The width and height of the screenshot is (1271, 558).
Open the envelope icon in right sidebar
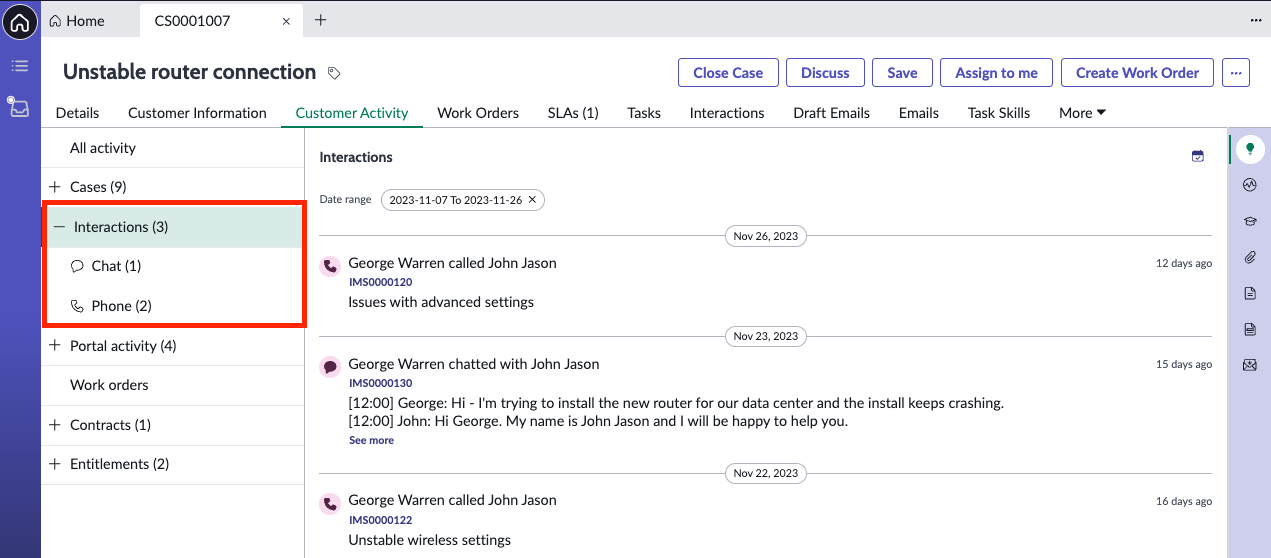1249,365
